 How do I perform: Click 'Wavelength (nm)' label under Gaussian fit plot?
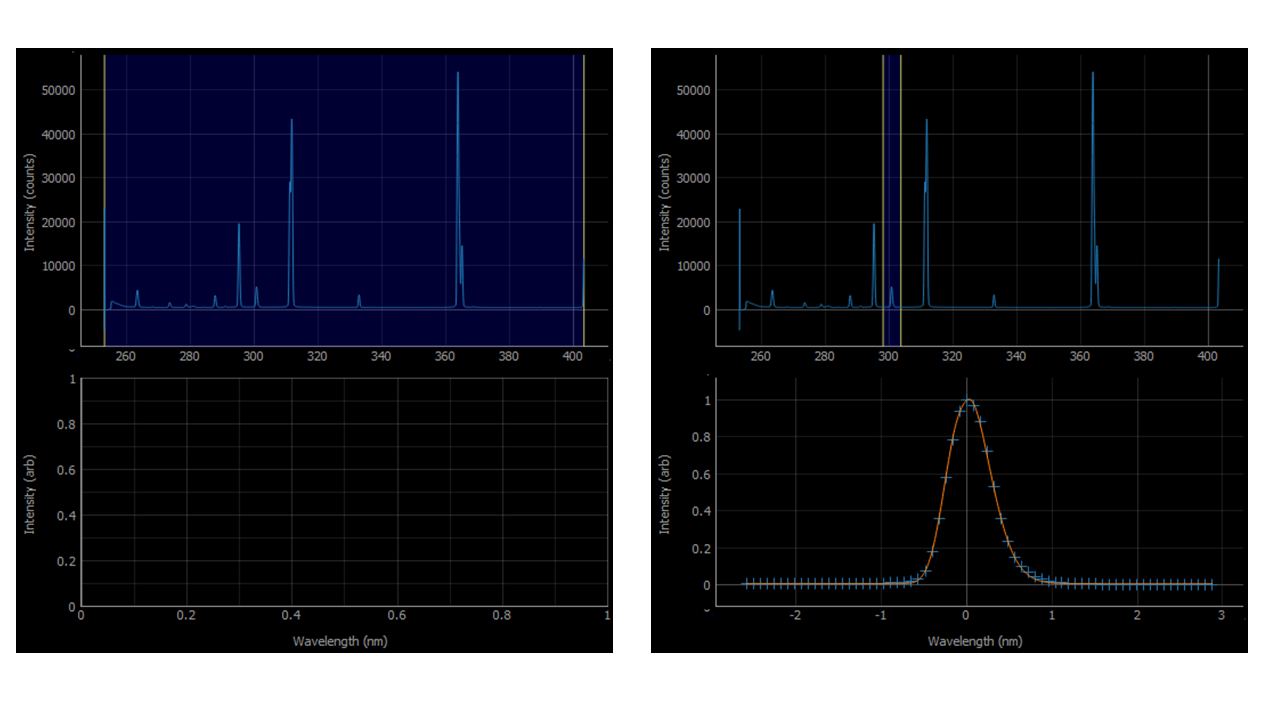(x=975, y=641)
